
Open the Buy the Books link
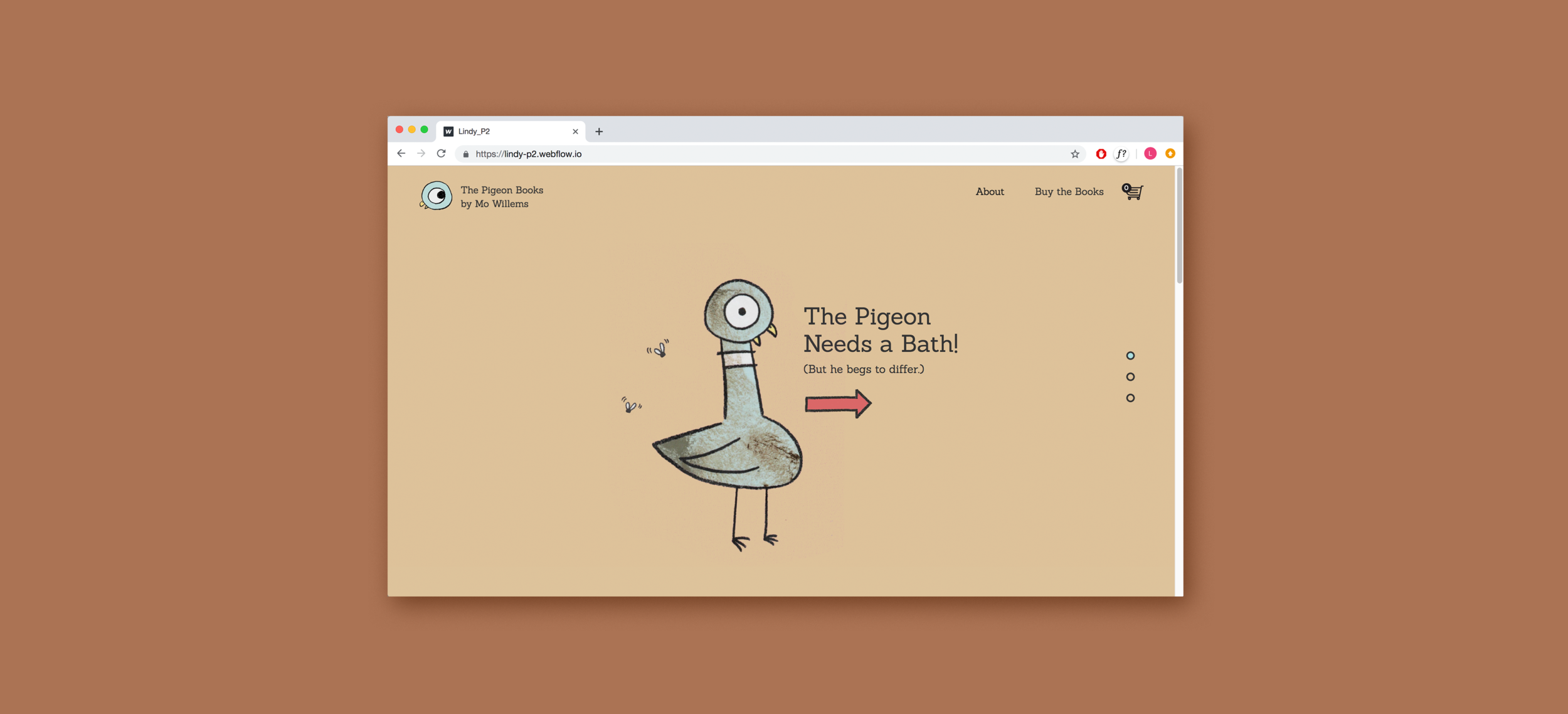pos(1069,192)
